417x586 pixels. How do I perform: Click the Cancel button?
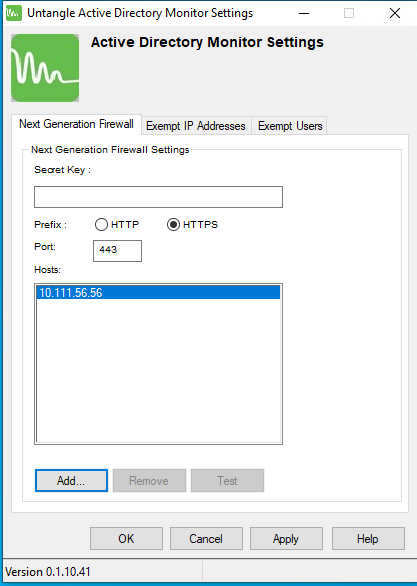point(206,539)
